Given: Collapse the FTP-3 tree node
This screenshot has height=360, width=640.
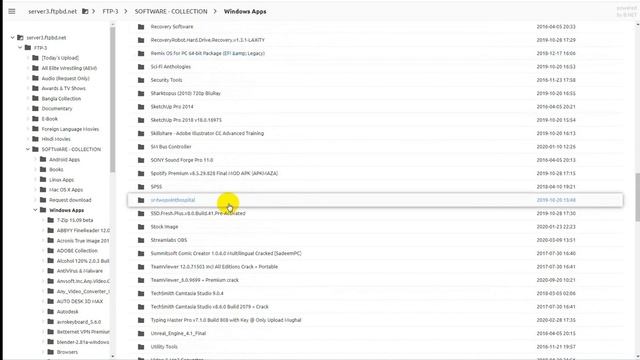Looking at the screenshot, I should tap(20, 48).
